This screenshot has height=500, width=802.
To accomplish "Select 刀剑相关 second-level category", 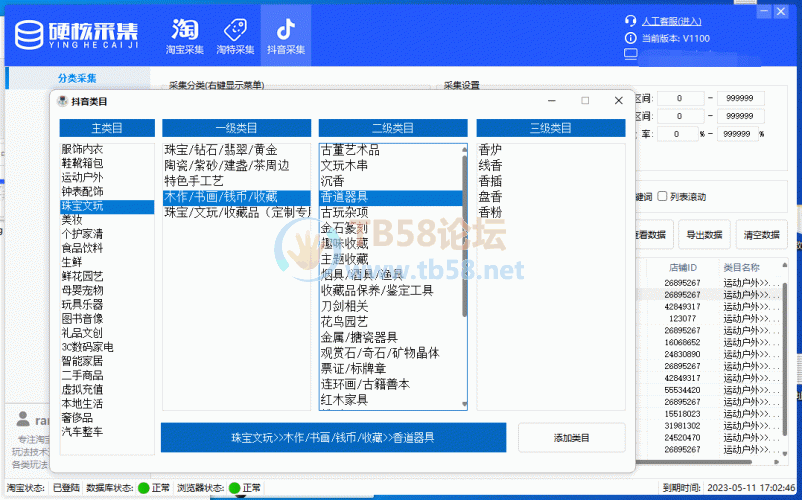I will pos(344,306).
